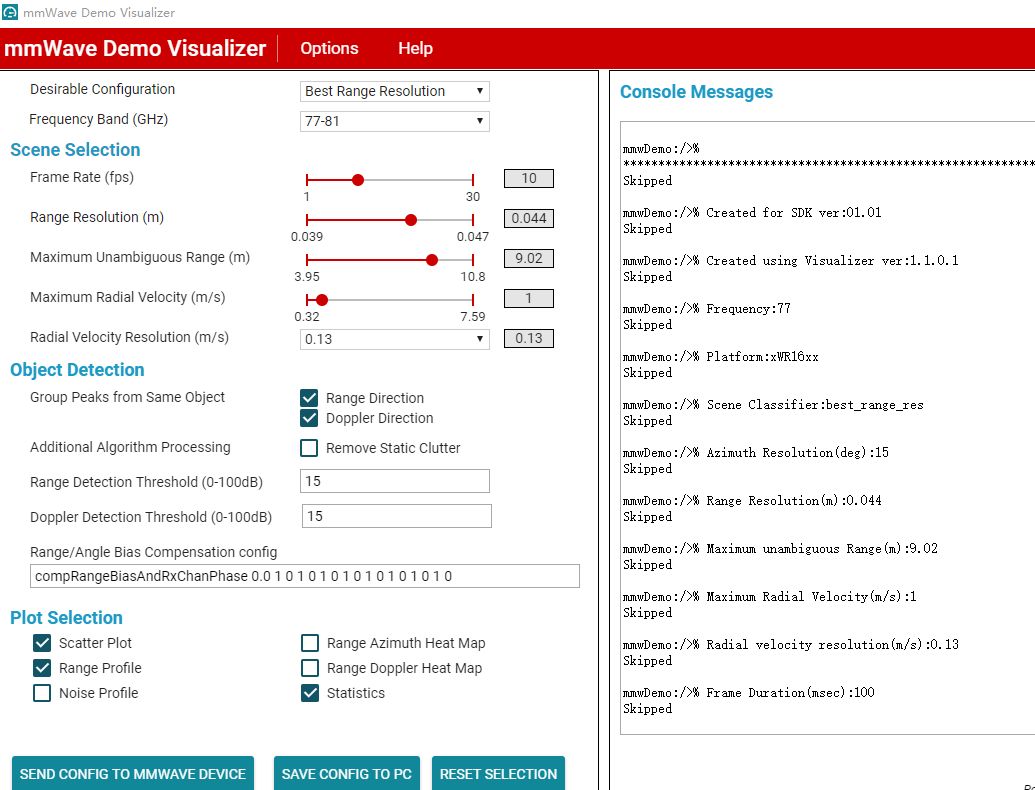Open the Frequency Band dropdown
The image size is (1035, 790).
tap(394, 121)
